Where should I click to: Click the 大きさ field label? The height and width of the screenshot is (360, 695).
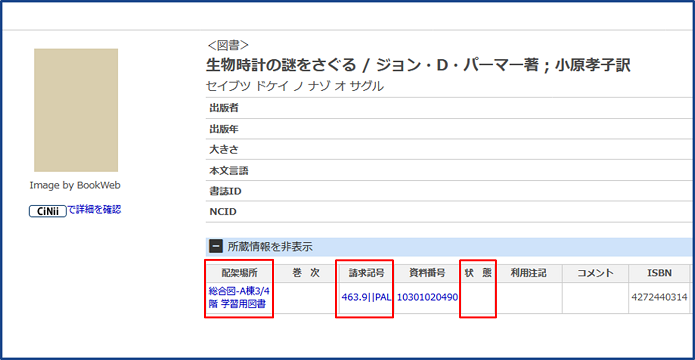tap(224, 150)
